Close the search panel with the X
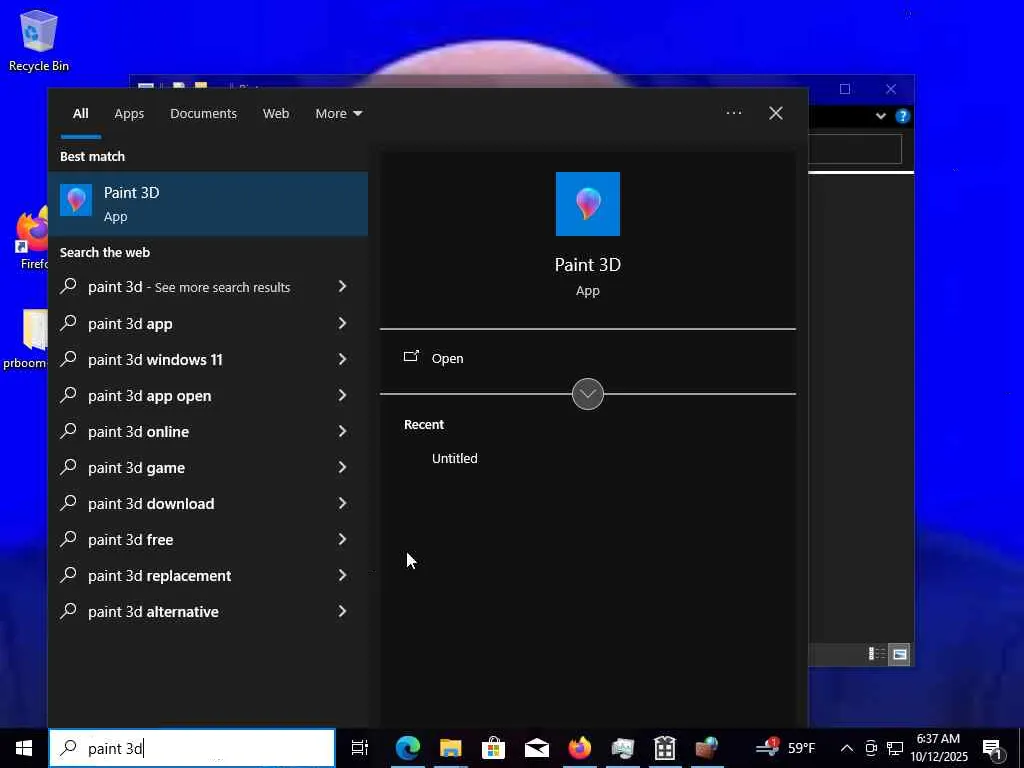1024x768 pixels. (x=776, y=113)
